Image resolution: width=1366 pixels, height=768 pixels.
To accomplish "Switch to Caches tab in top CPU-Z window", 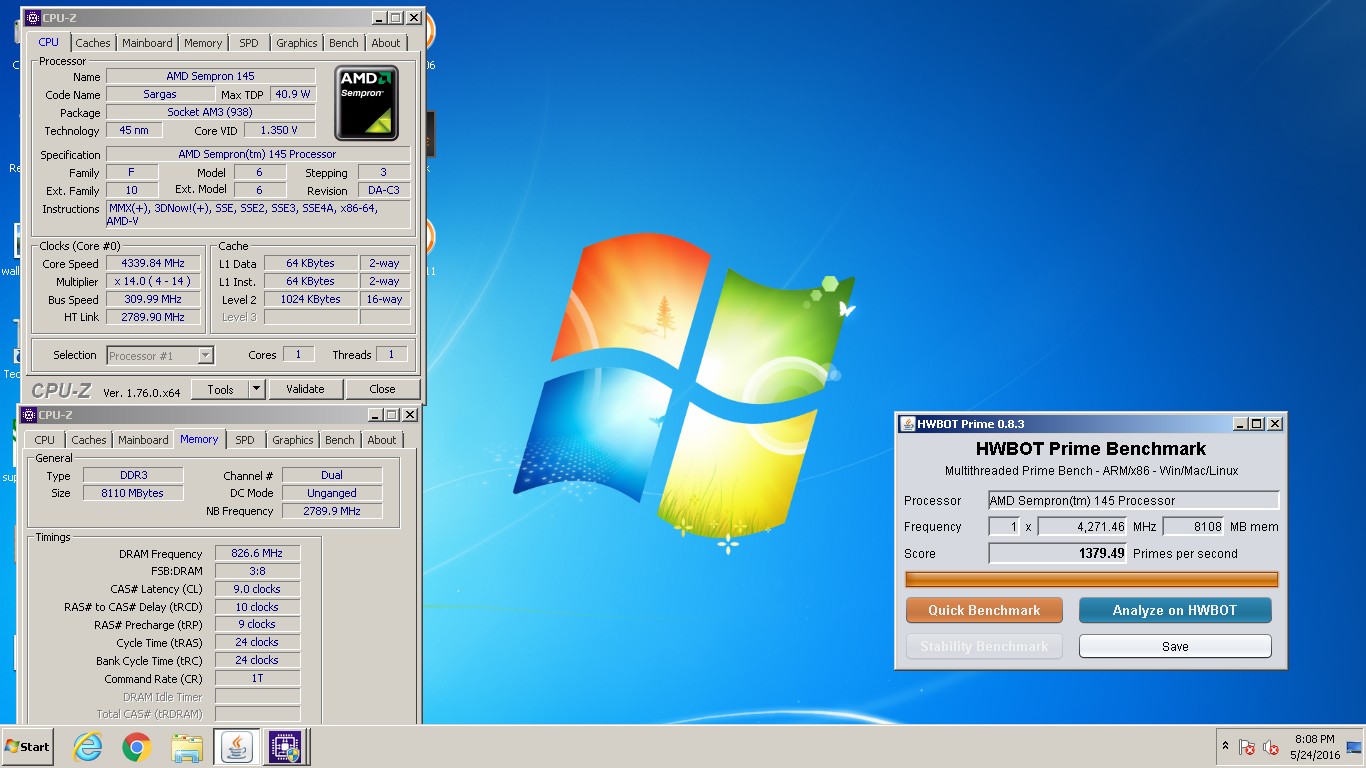I will 93,43.
